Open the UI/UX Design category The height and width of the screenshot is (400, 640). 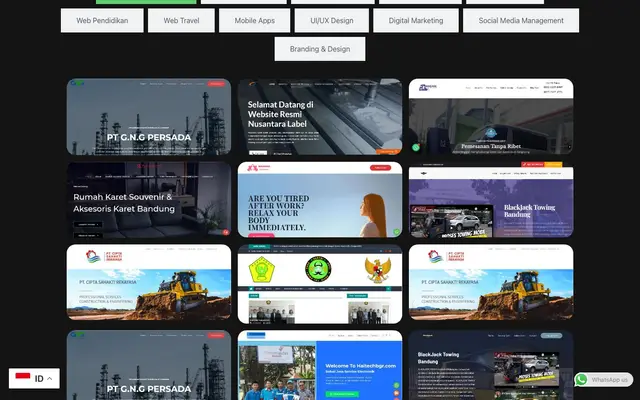[x=331, y=20]
